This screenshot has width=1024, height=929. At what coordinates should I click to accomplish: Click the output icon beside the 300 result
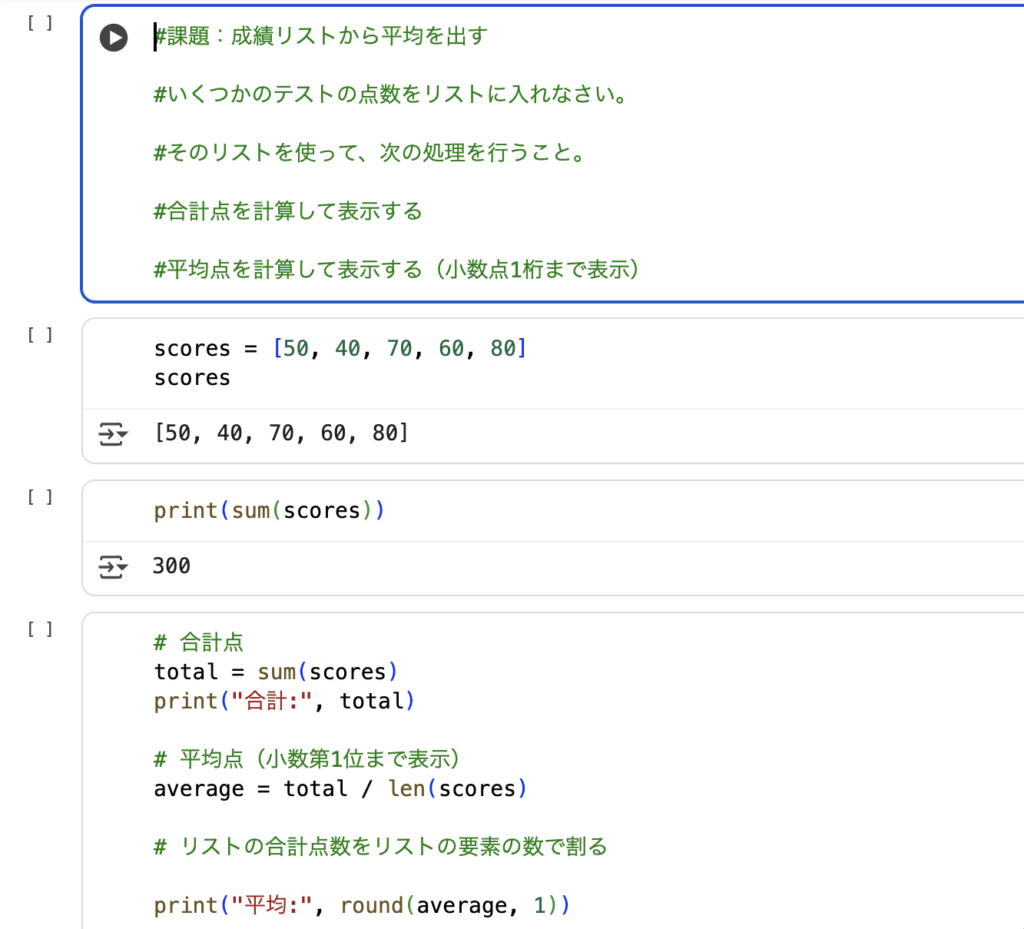tap(113, 567)
